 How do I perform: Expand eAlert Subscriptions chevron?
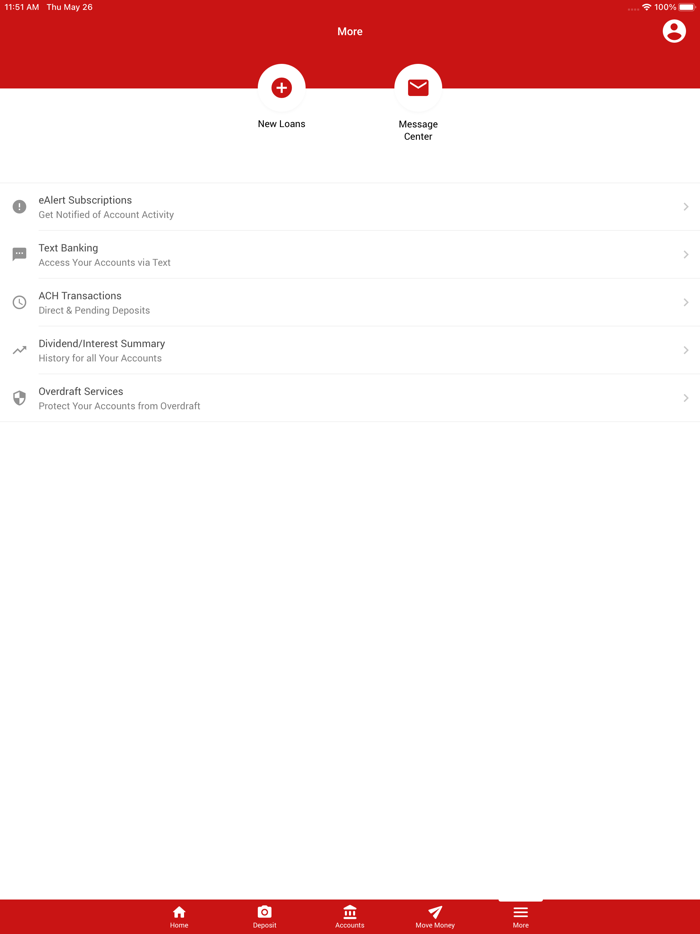686,207
